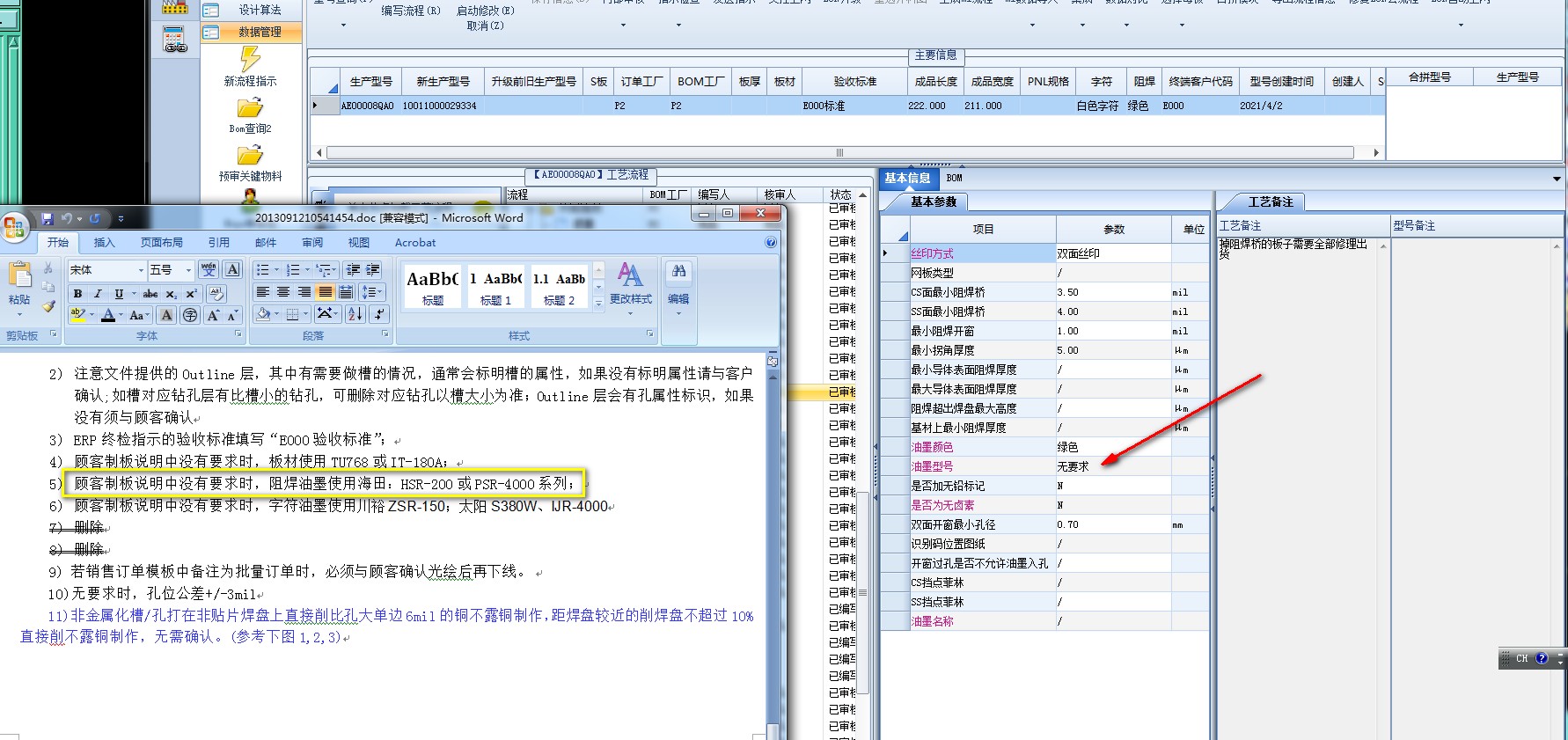
Task: Open line spacing dropdown
Action: click(370, 292)
